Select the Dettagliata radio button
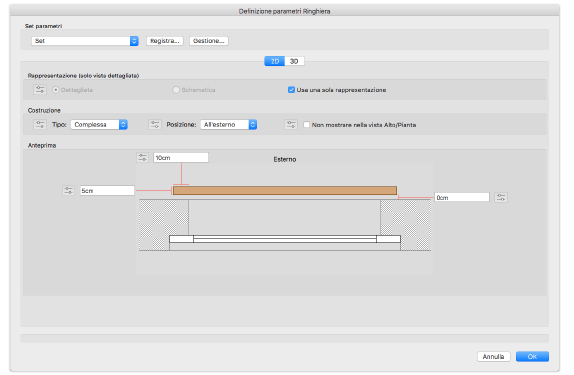This screenshot has height=375, width=574. coord(56,90)
